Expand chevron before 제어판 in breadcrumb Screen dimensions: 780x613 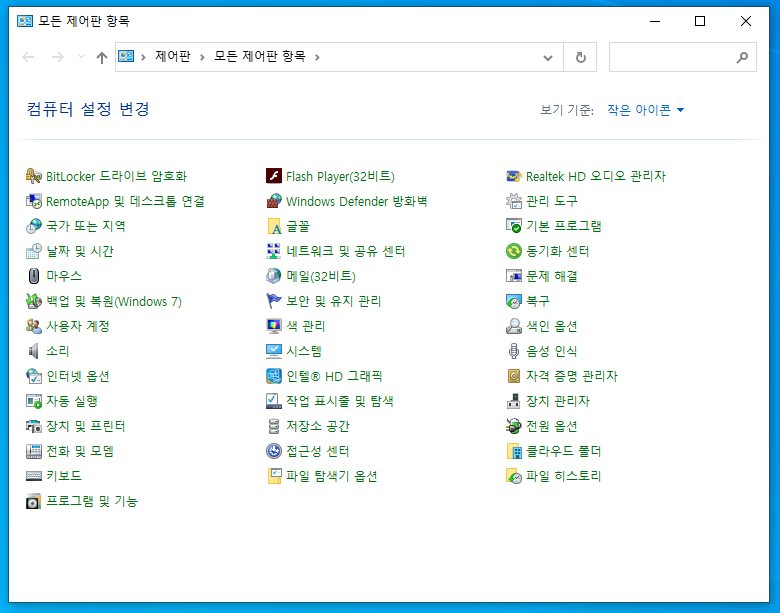pyautogui.click(x=143, y=58)
